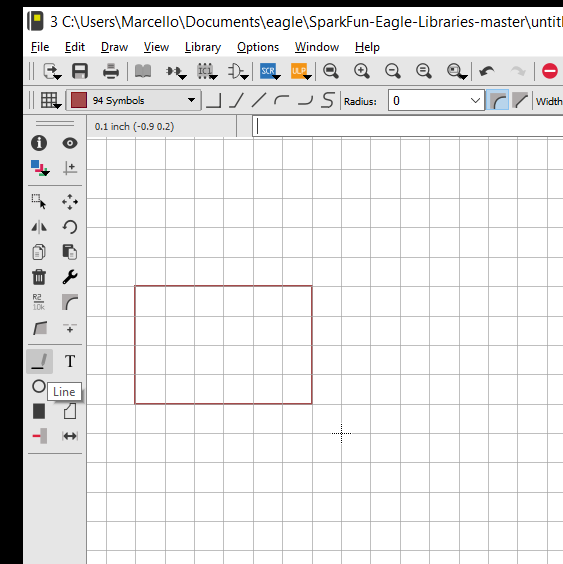The height and width of the screenshot is (564, 563).
Task: Run the ULP program button
Action: point(300,71)
